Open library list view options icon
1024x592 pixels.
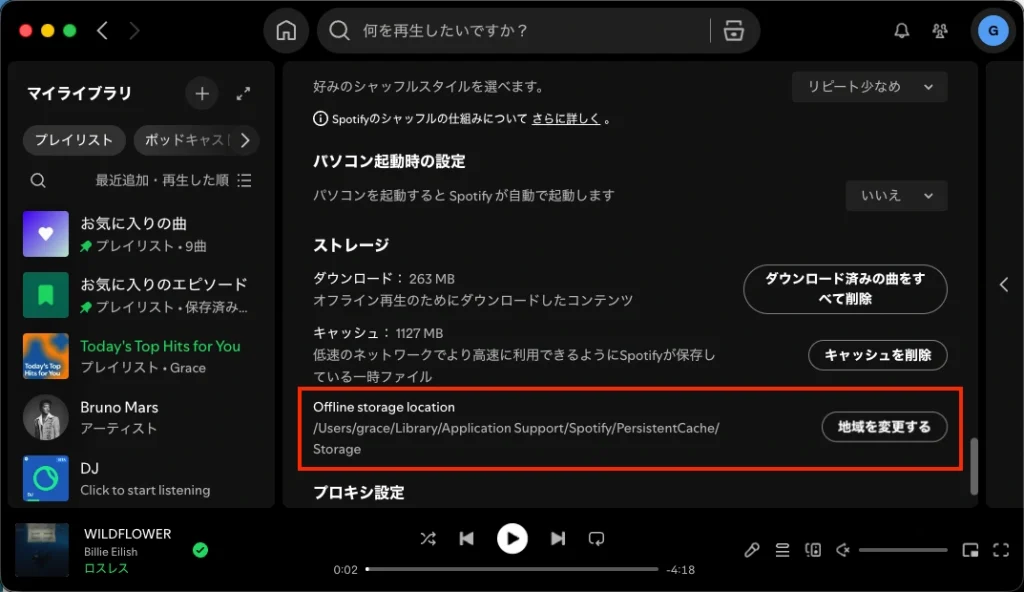pyautogui.click(x=244, y=180)
